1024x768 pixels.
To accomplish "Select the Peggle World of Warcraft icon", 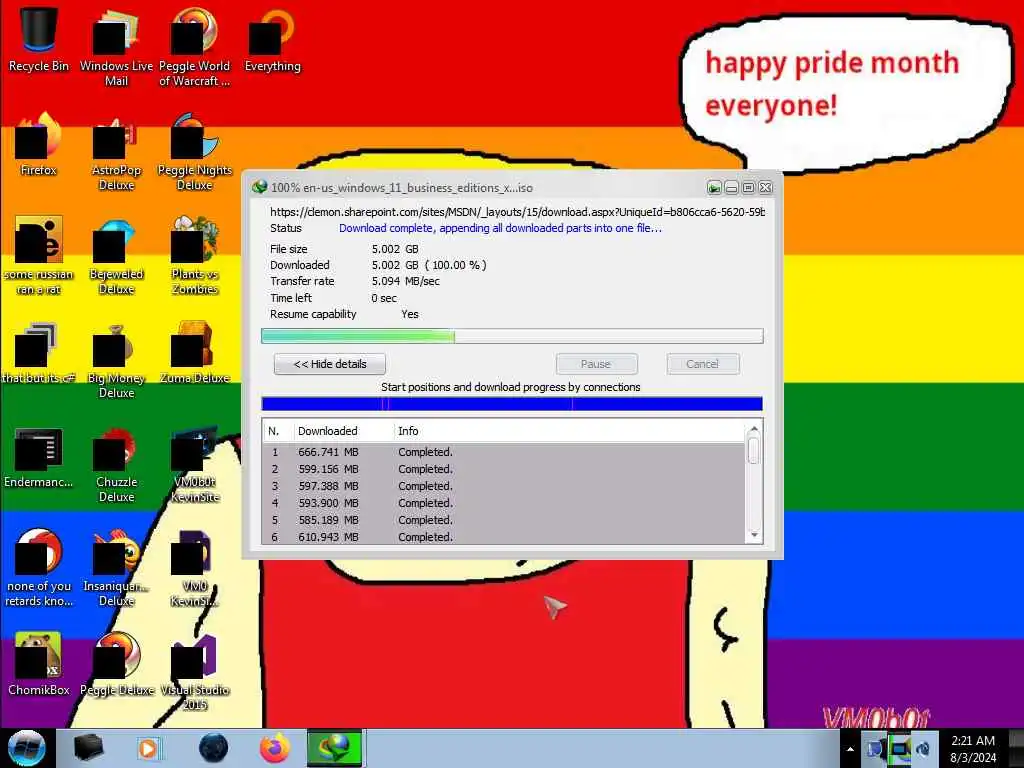I will coord(195,46).
